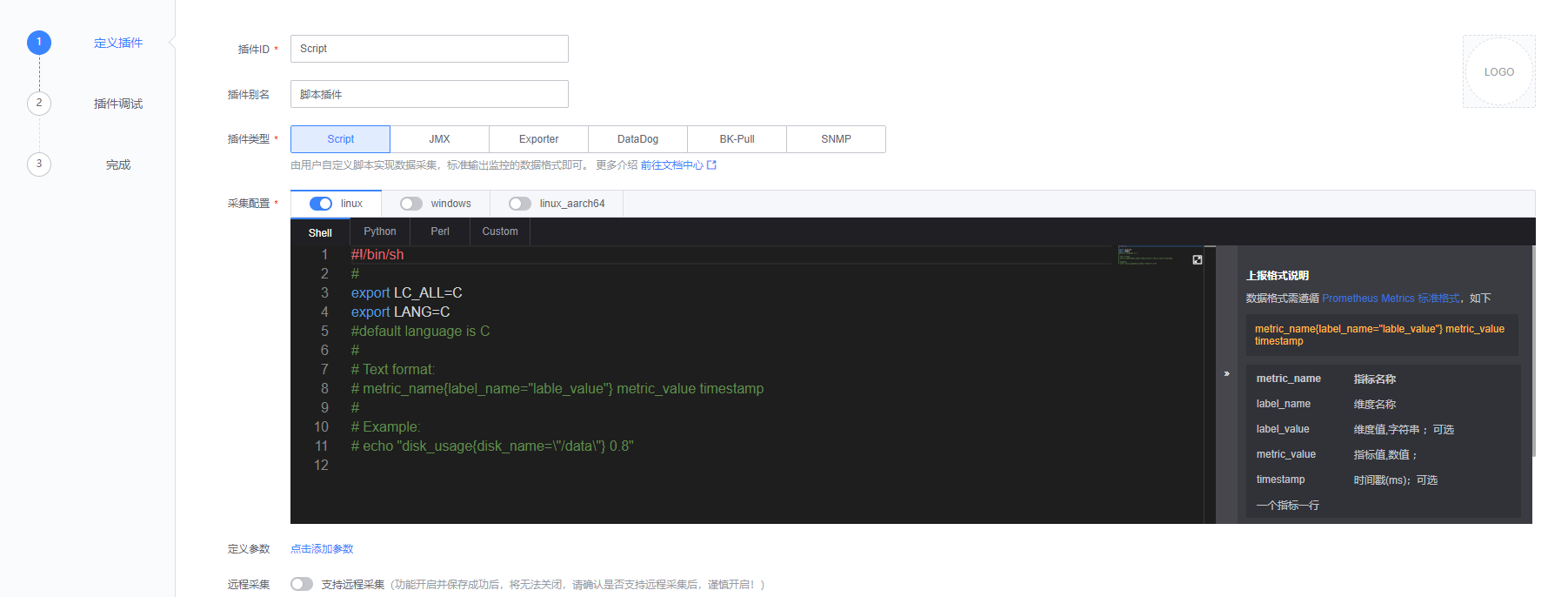
Task: Switch to the Perl script tab
Action: click(440, 231)
